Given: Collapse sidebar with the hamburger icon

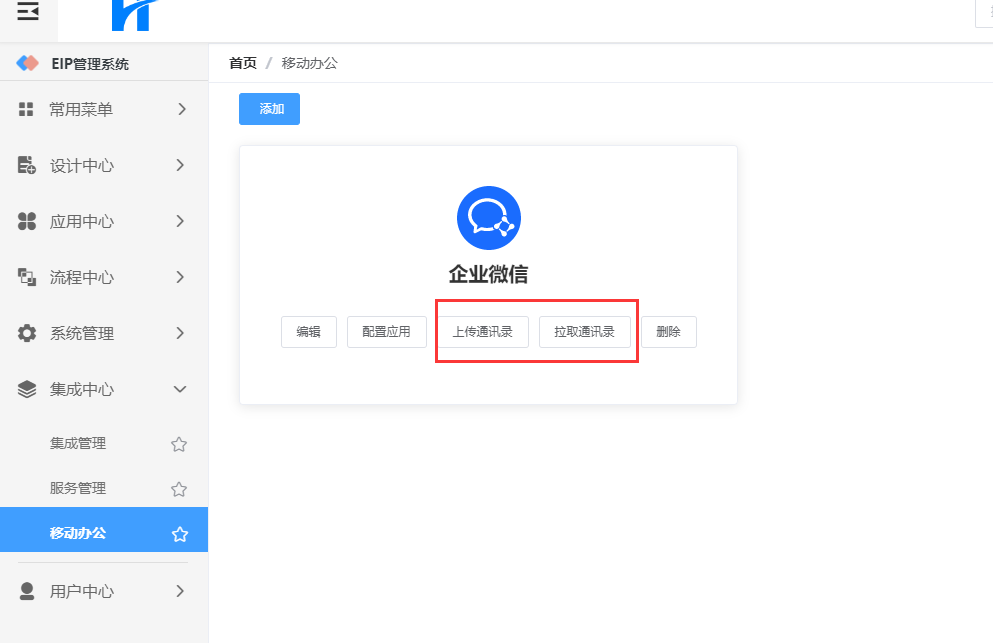Looking at the screenshot, I should pyautogui.click(x=28, y=11).
